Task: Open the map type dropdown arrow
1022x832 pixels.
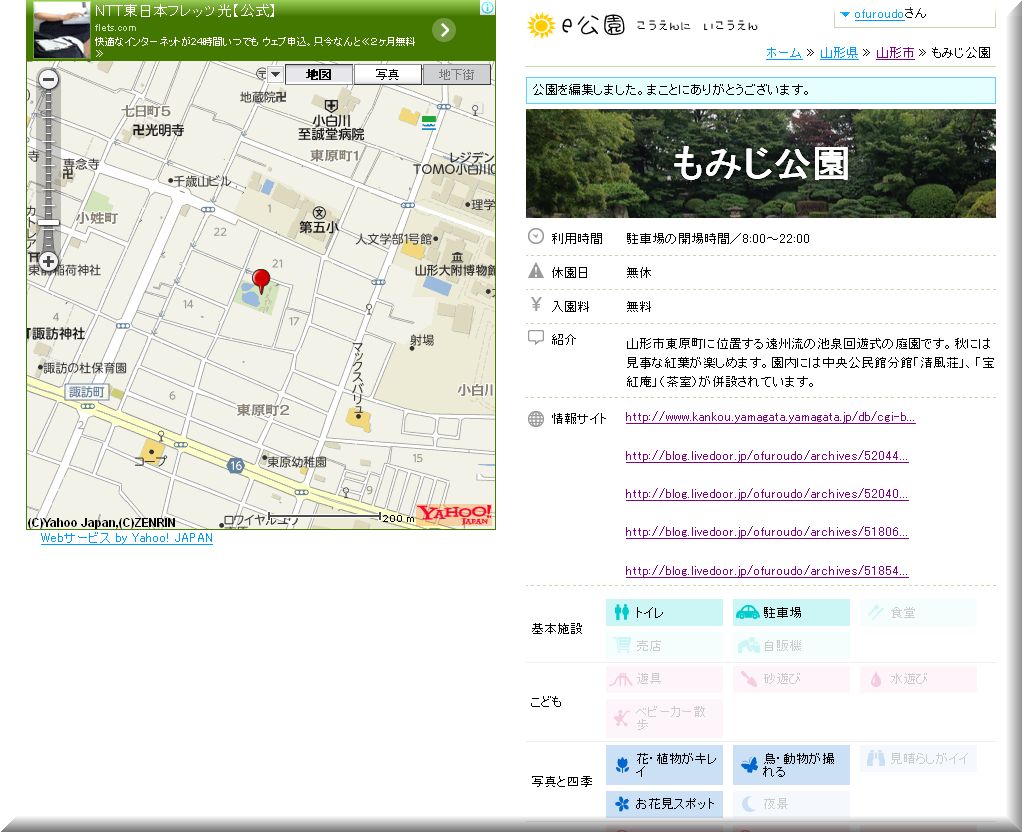Action: click(276, 74)
